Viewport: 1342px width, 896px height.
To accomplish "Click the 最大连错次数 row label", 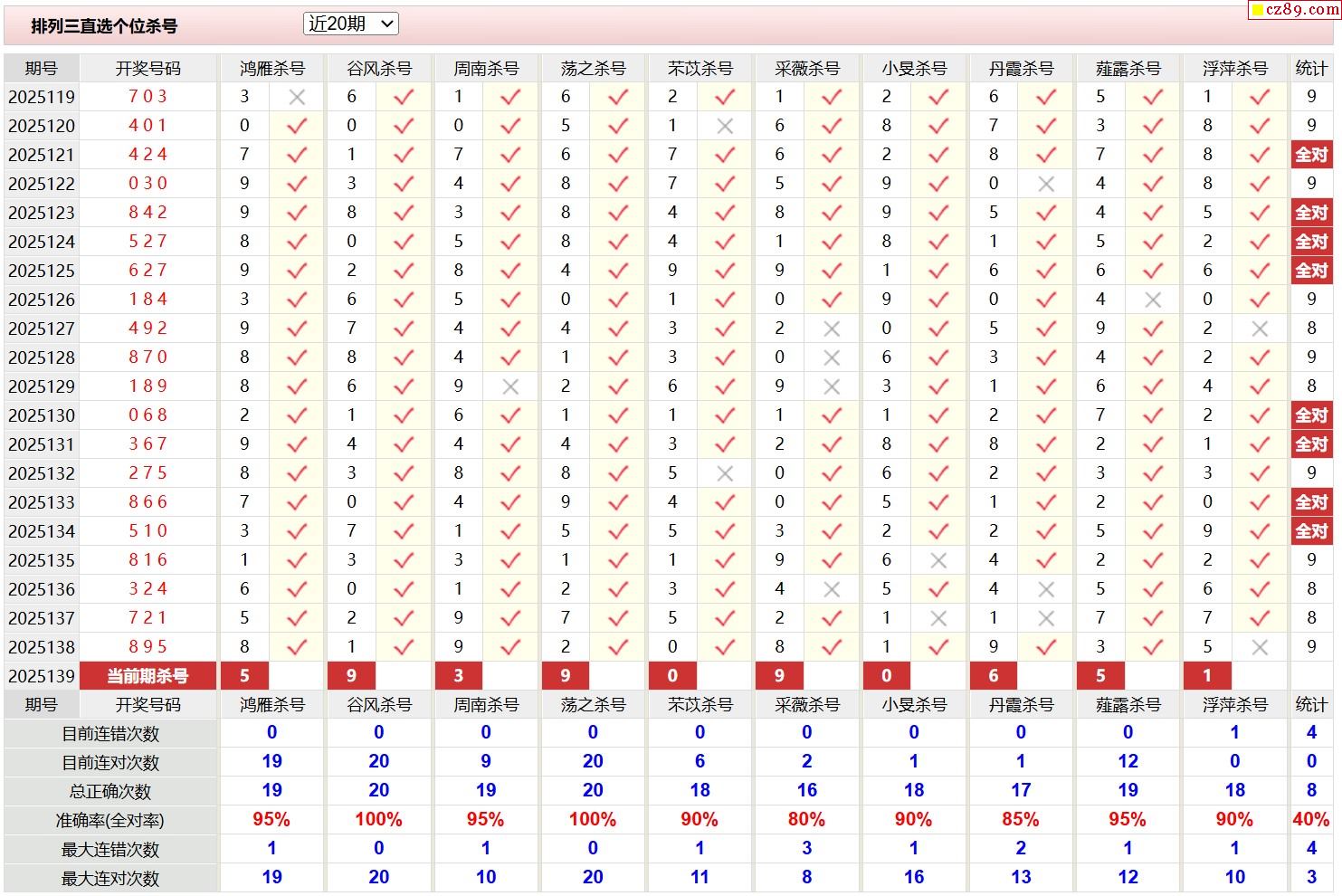I will (110, 850).
